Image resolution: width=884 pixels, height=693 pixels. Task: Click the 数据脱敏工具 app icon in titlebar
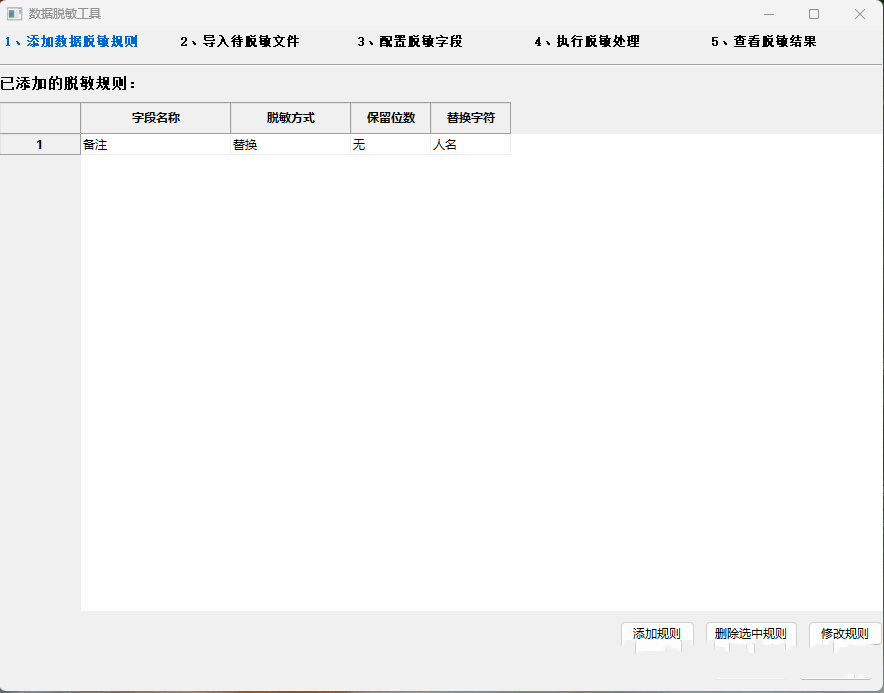coord(14,14)
